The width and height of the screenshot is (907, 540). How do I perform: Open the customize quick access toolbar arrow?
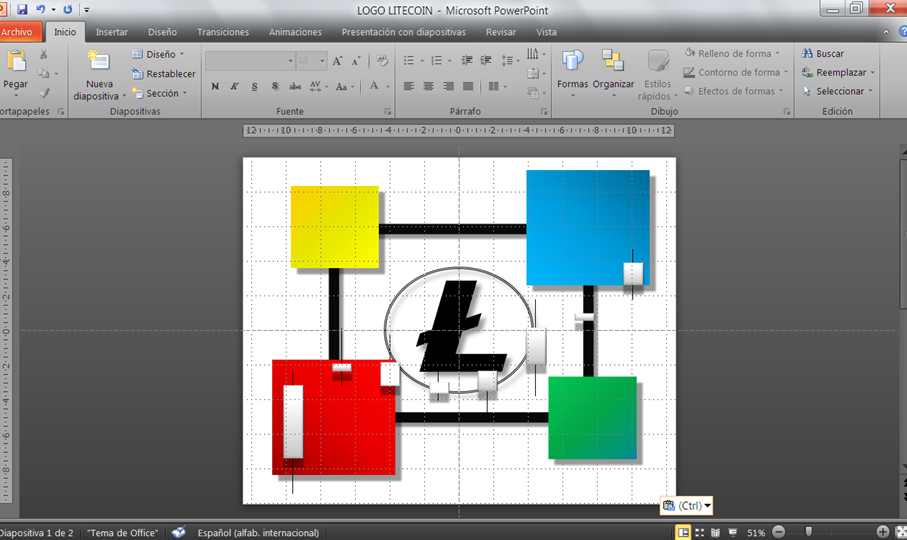[87, 10]
